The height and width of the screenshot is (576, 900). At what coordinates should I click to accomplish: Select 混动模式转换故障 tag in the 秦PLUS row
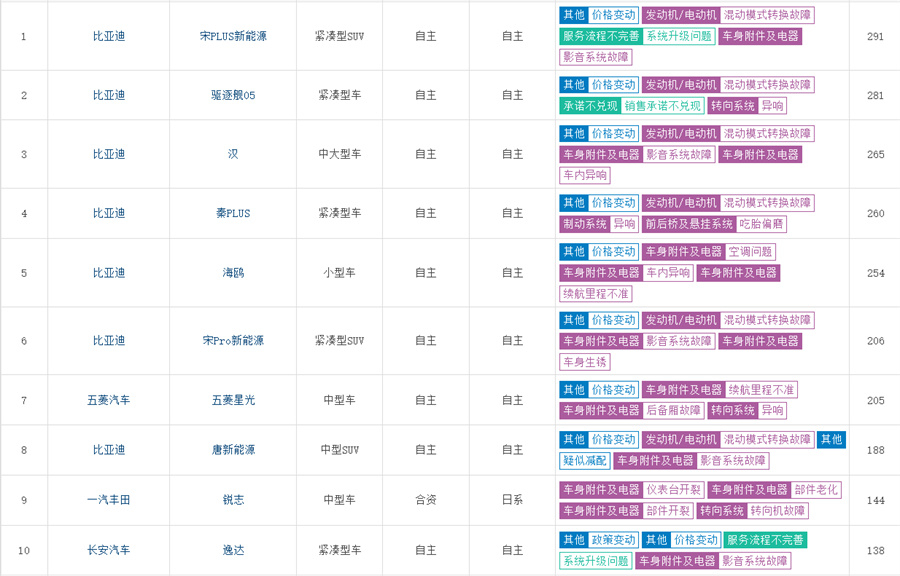[x=767, y=203]
